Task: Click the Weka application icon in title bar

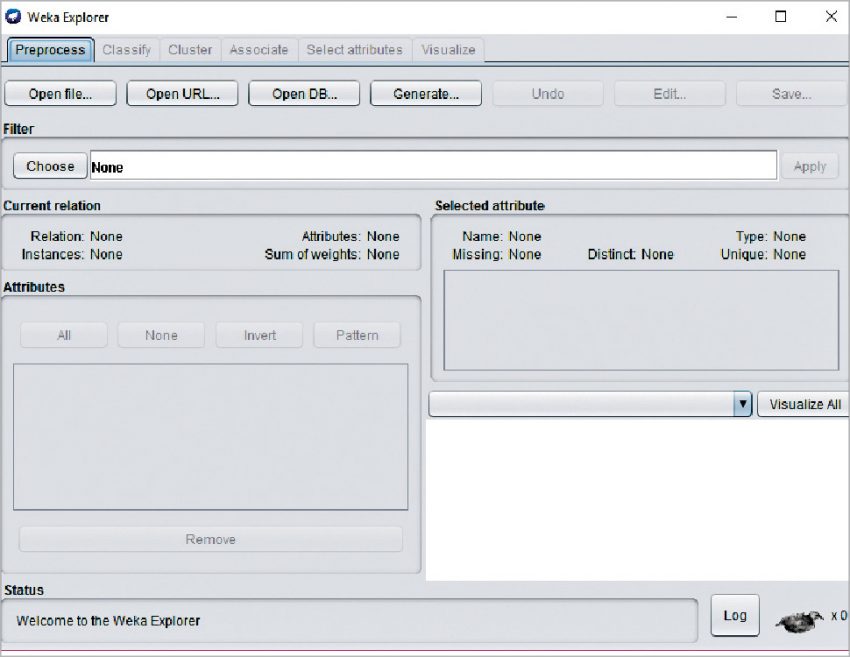Action: click(12, 16)
